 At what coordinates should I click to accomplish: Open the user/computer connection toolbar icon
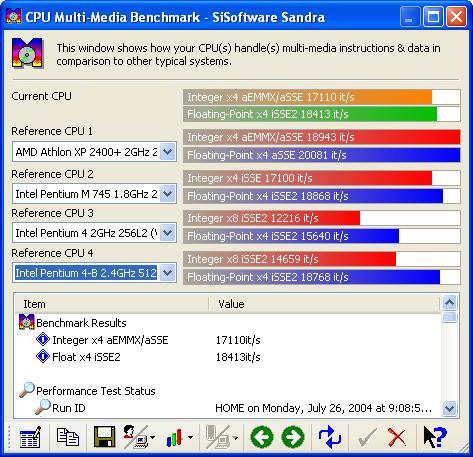[136, 437]
